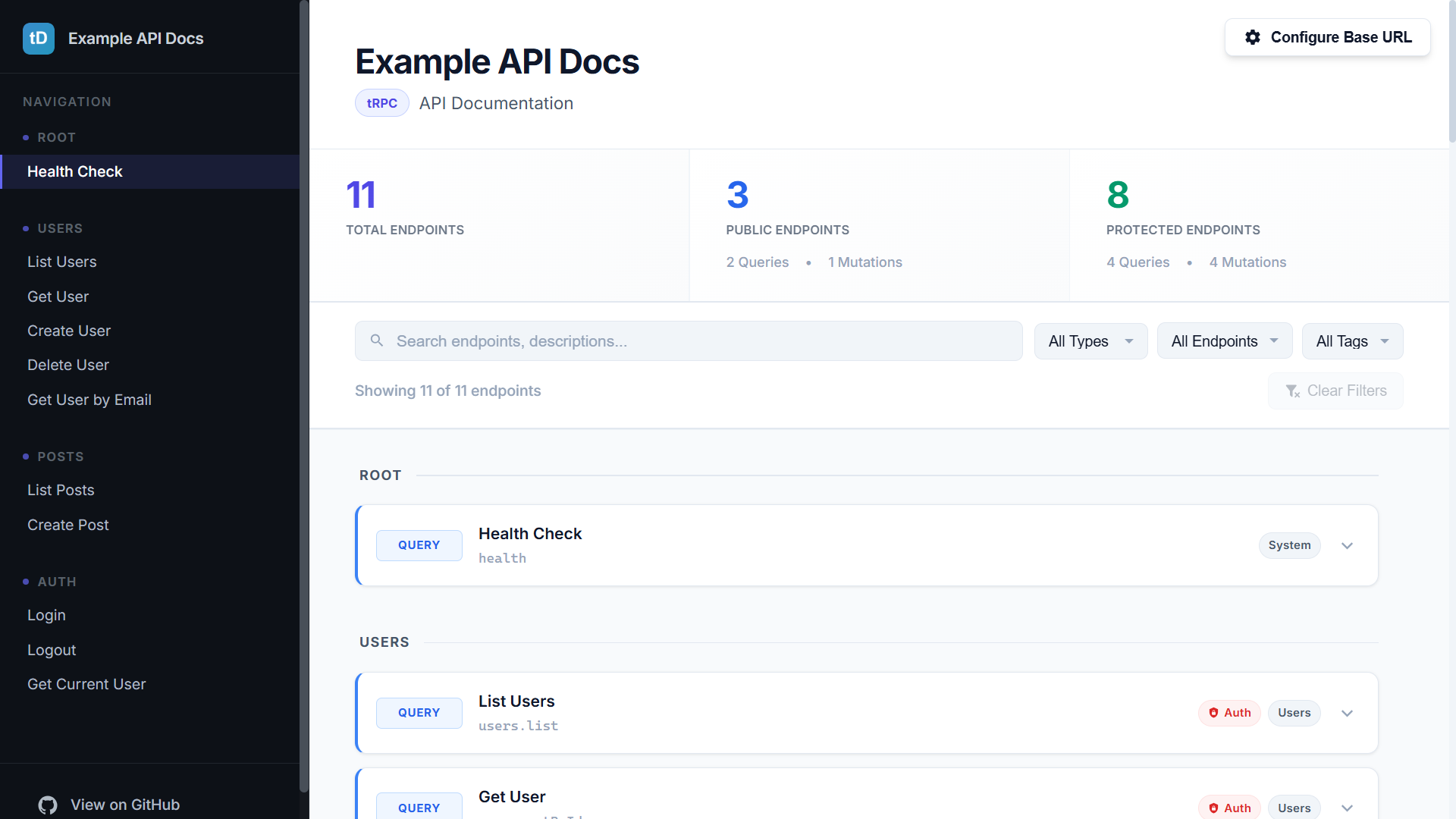Image resolution: width=1456 pixels, height=819 pixels.
Task: Click the GitHub logo icon
Action: 48,805
